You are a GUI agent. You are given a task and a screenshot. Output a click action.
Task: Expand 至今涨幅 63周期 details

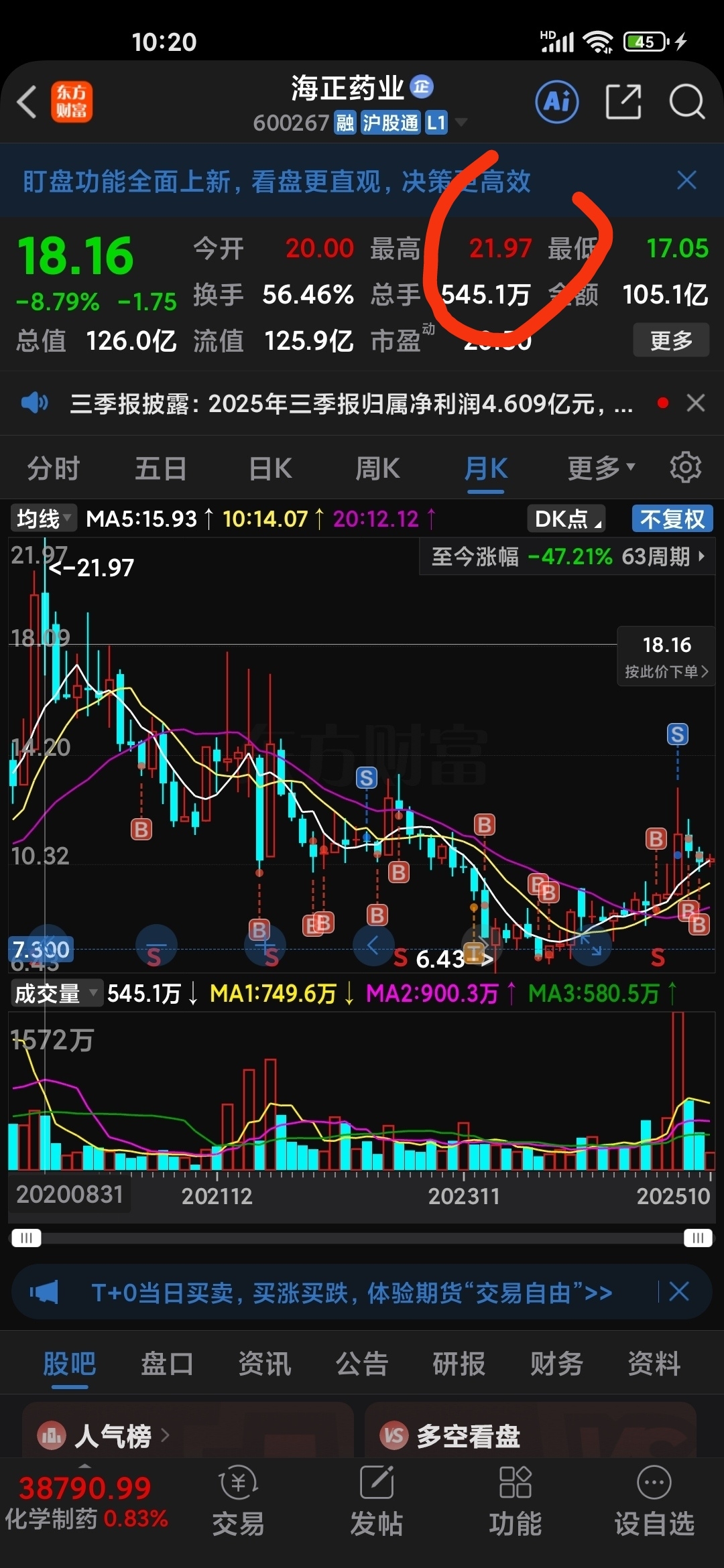tap(567, 556)
